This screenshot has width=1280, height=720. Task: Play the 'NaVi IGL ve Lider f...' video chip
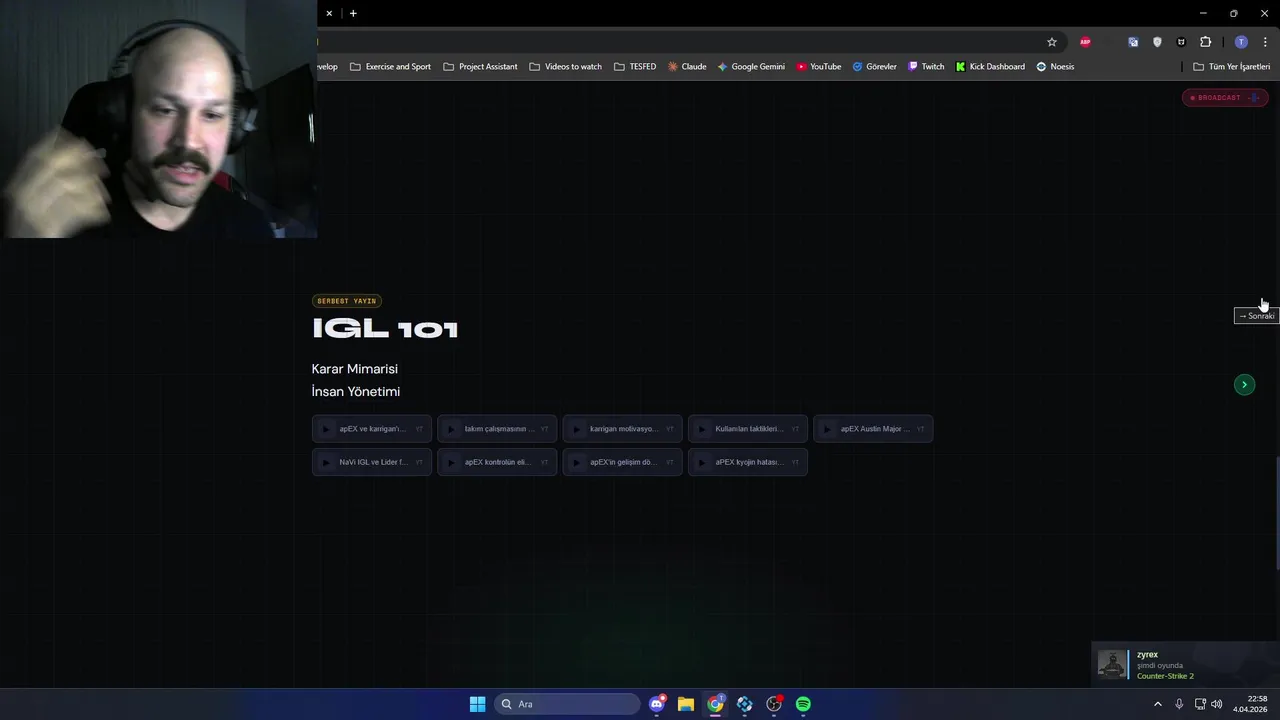372,462
